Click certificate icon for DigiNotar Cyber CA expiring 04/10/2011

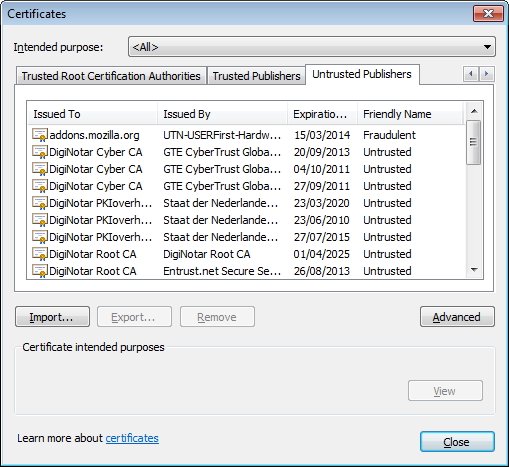[40, 169]
